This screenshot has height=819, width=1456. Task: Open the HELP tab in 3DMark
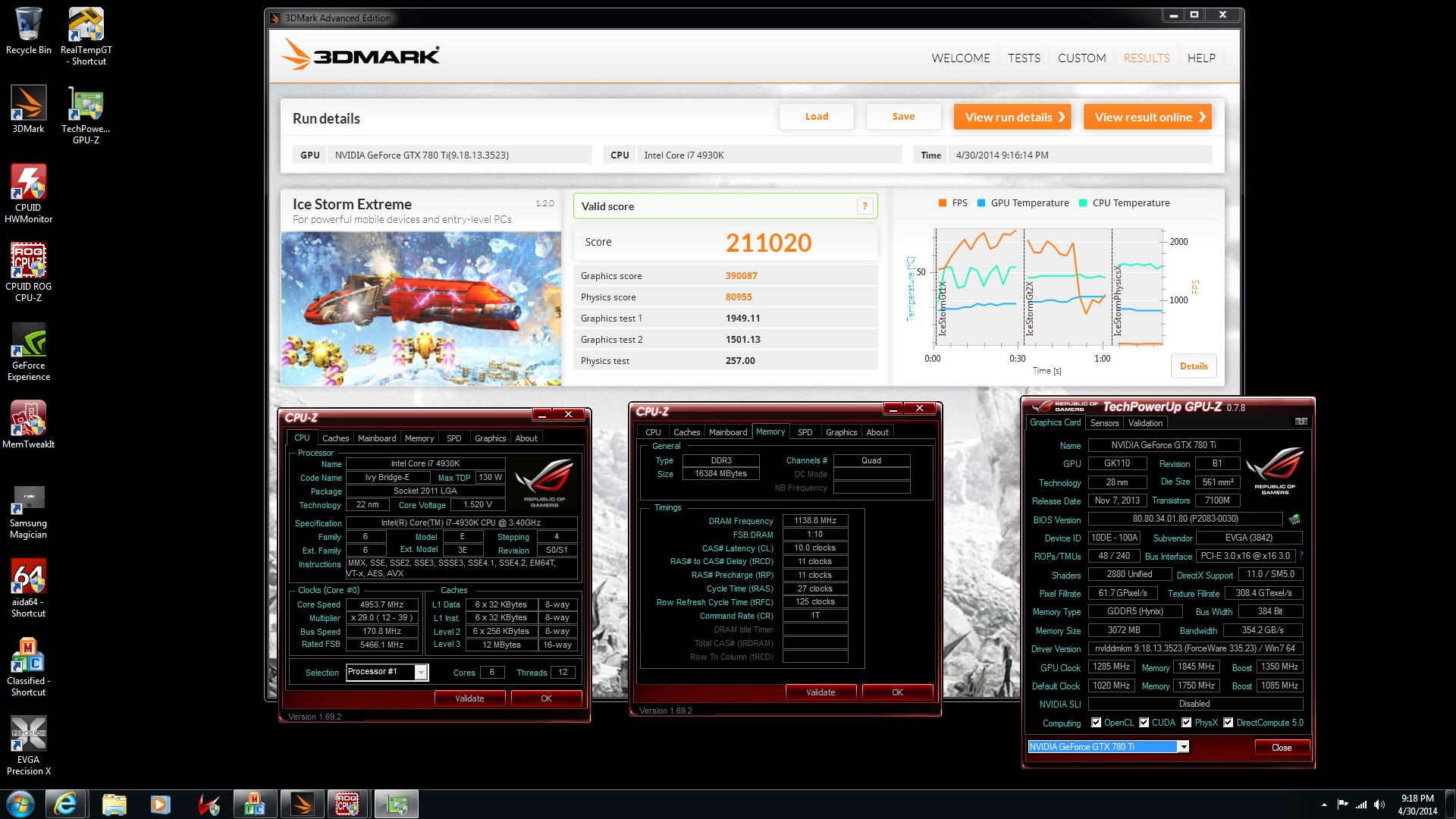[x=1201, y=58]
